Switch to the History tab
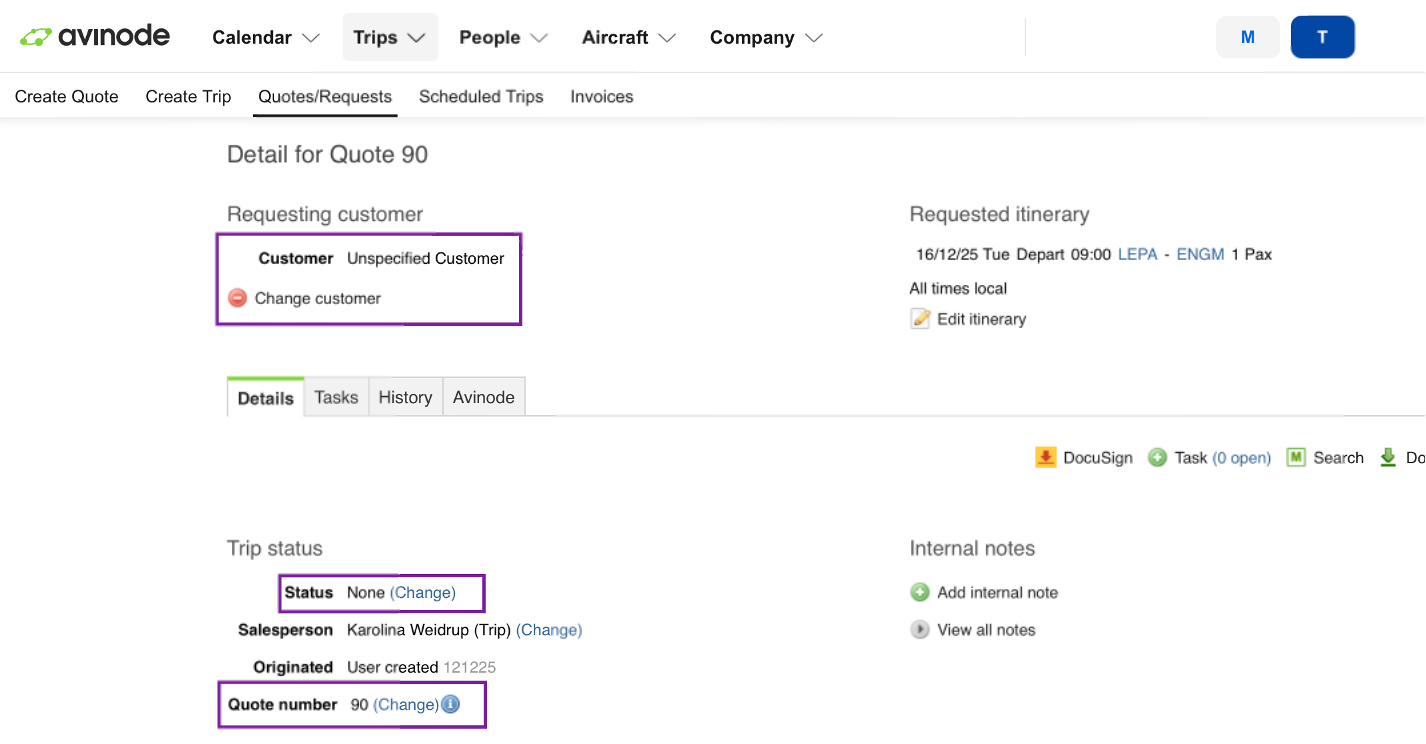 pos(405,397)
